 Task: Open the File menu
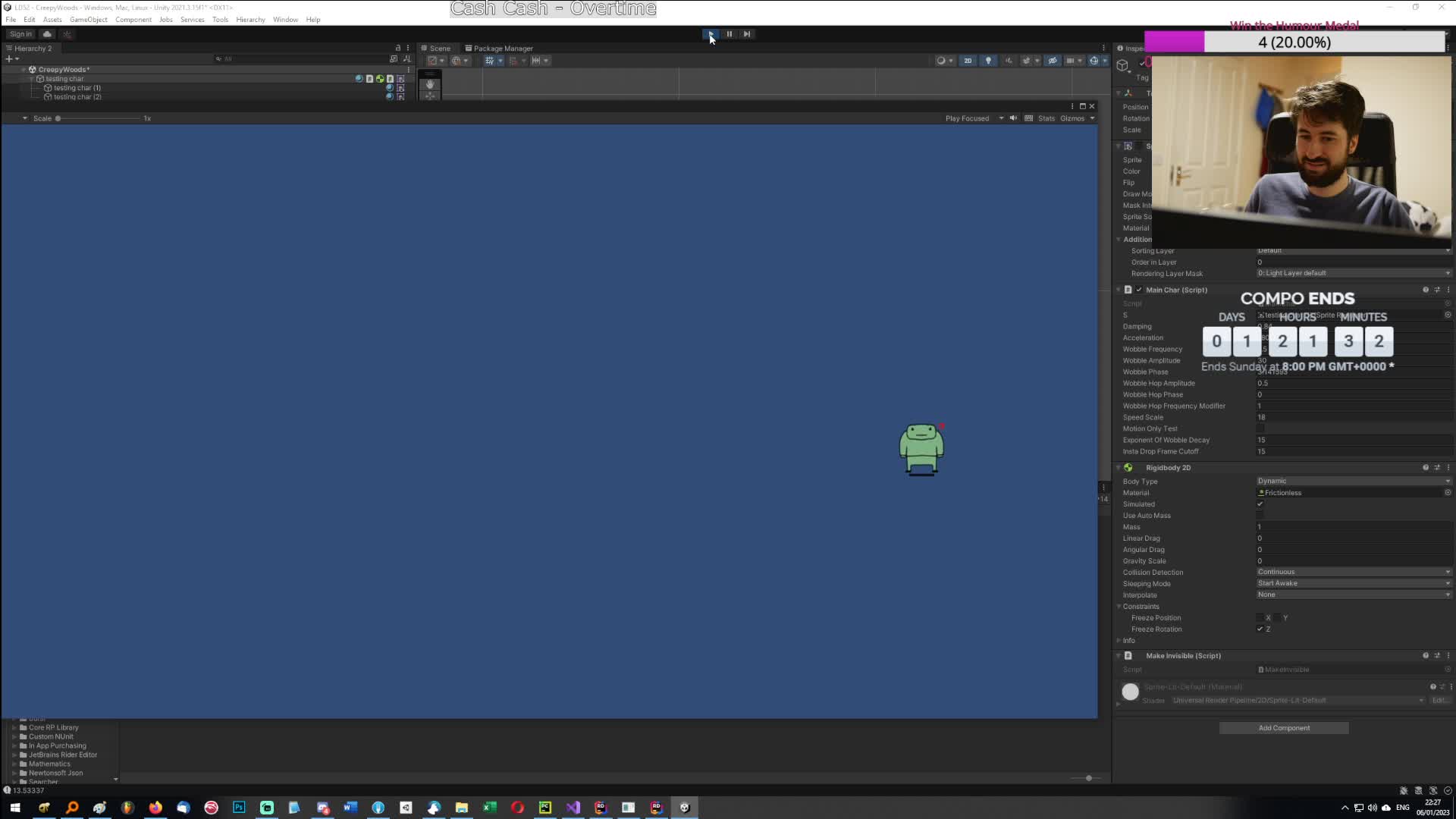11,20
